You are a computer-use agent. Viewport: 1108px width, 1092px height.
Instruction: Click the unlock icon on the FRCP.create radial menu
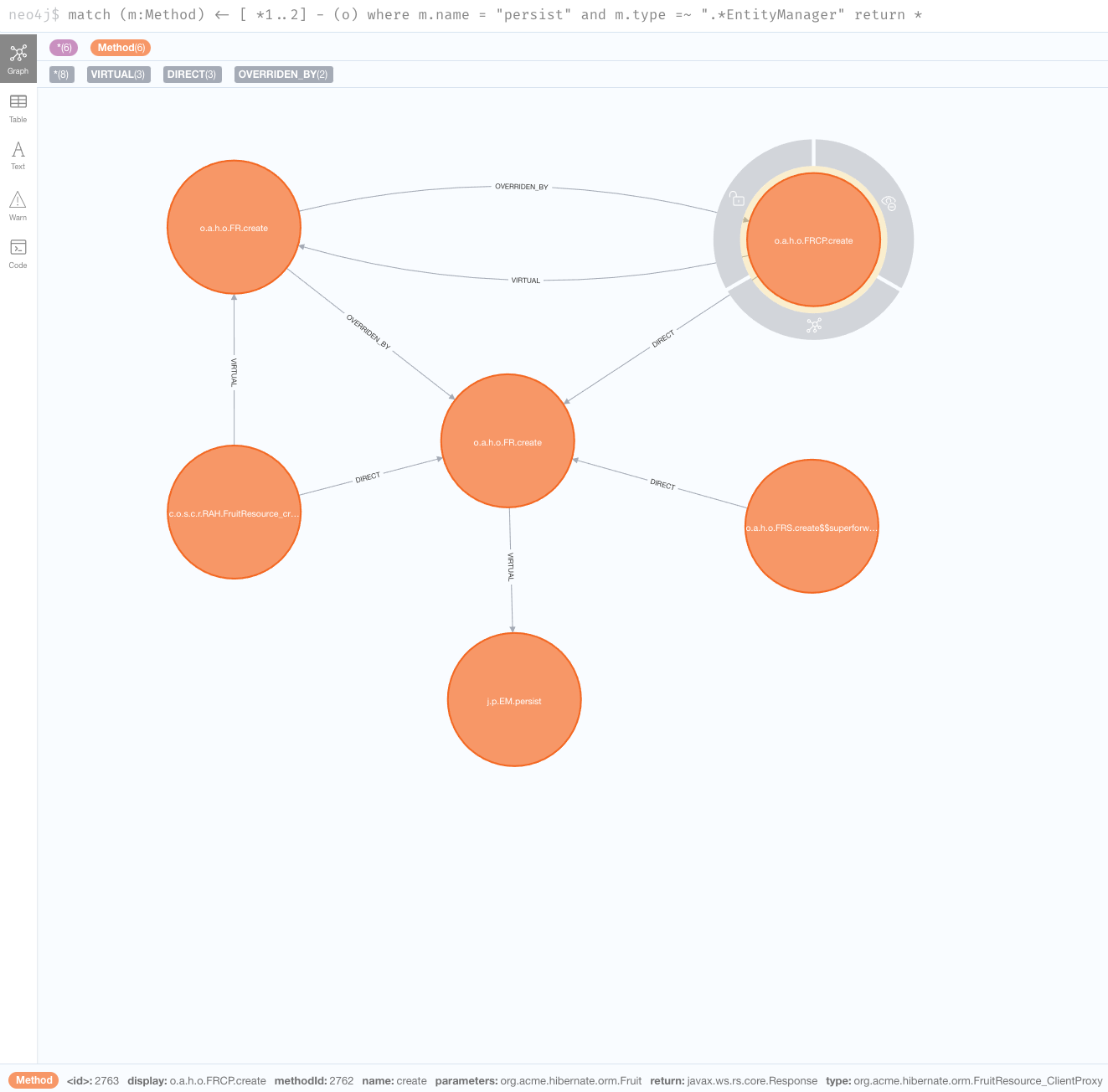tap(737, 198)
